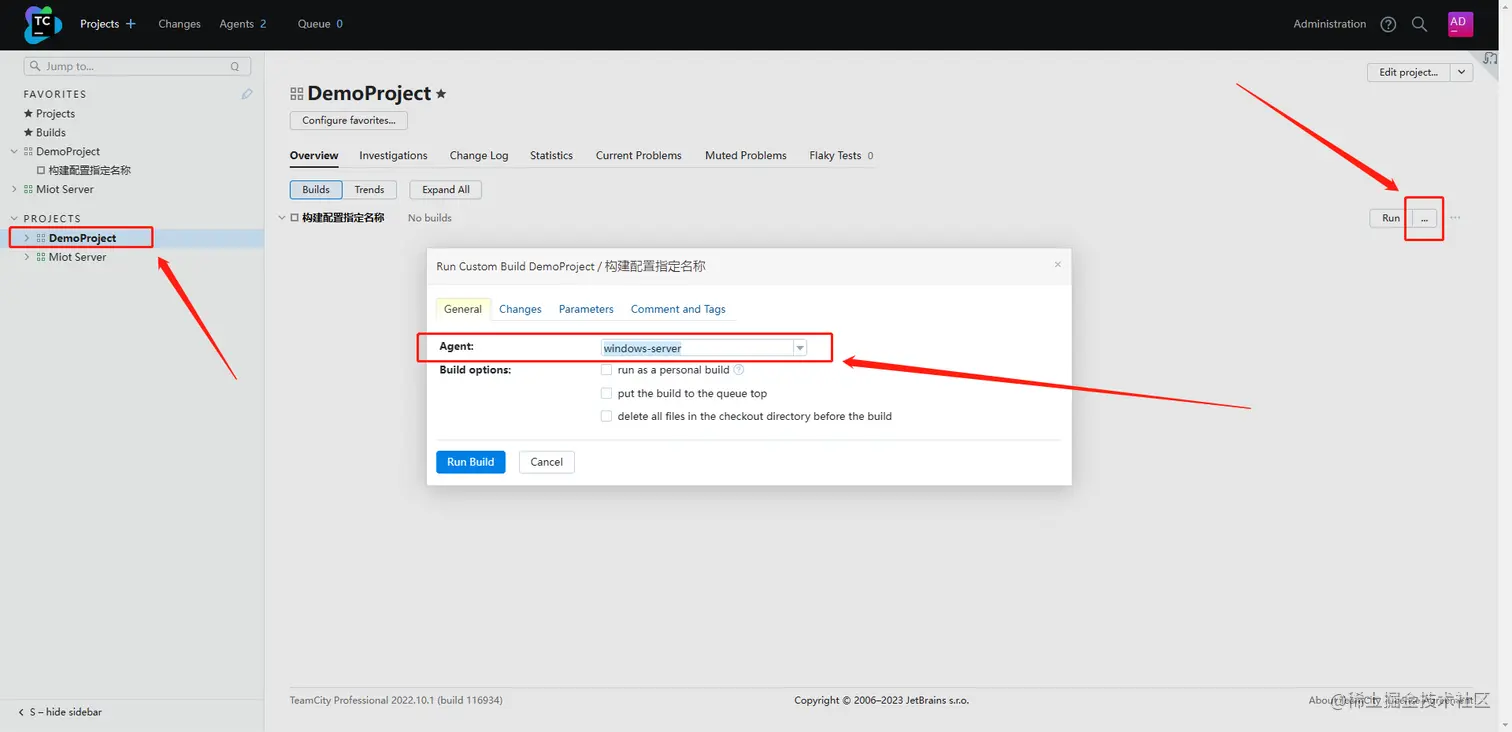Collapse the Projects section in sidebar
Image resolution: width=1512 pixels, height=732 pixels.
tap(14, 218)
